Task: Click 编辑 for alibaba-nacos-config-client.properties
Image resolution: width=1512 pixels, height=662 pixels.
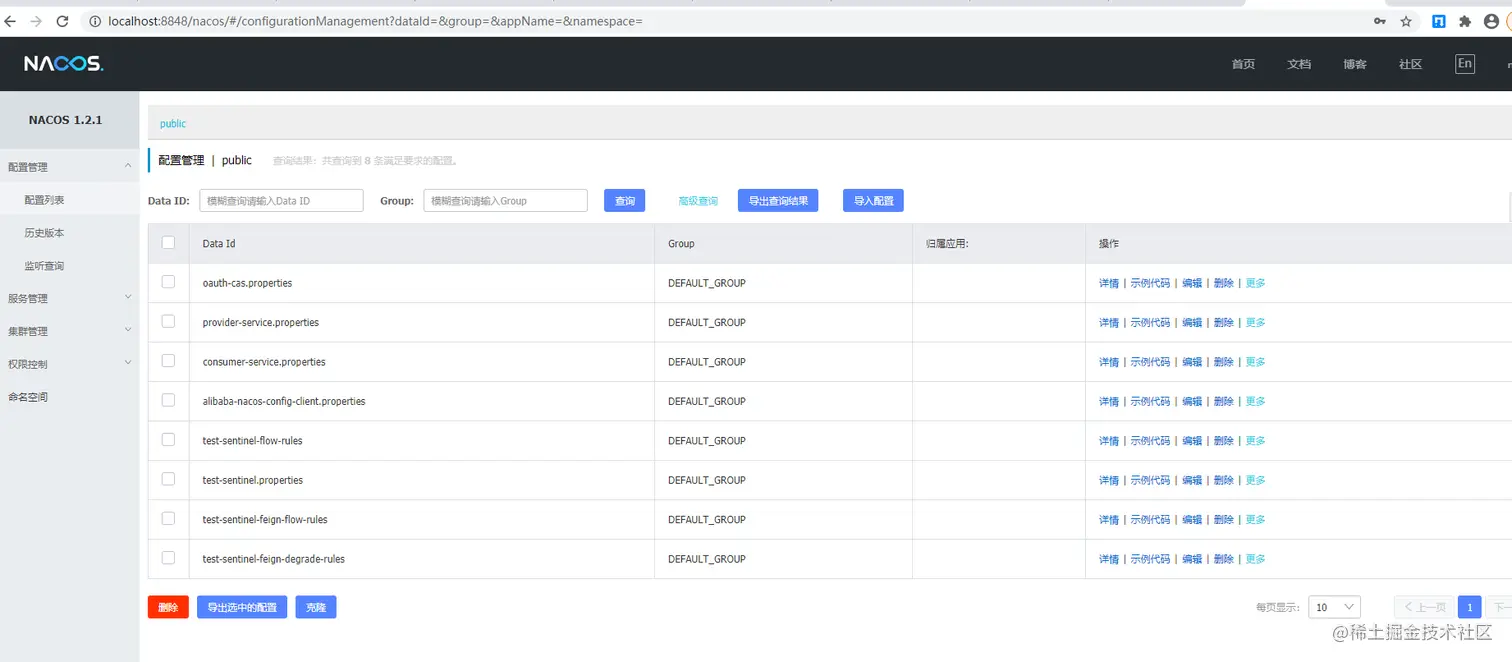Action: coord(1192,401)
